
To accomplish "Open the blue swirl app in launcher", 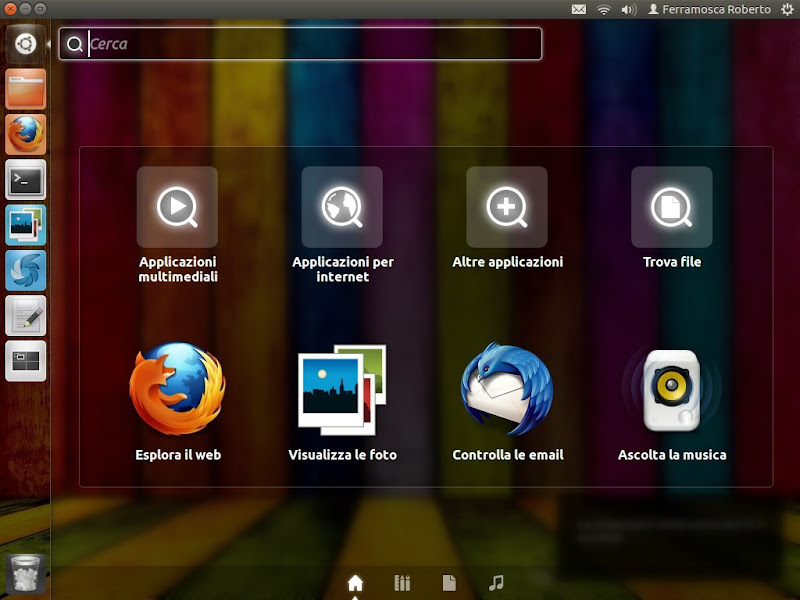I will (26, 270).
